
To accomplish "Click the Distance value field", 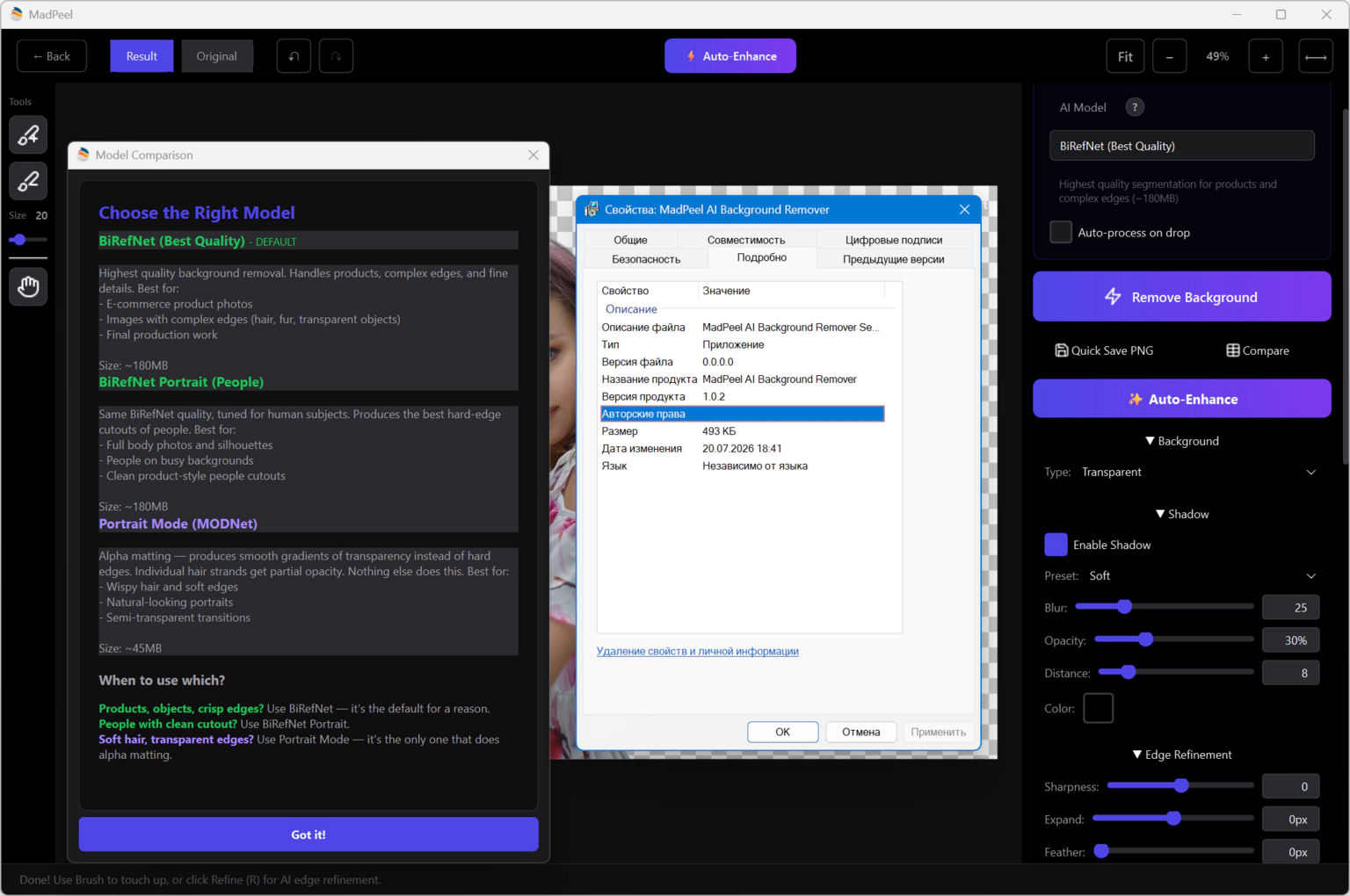I will tap(1291, 673).
